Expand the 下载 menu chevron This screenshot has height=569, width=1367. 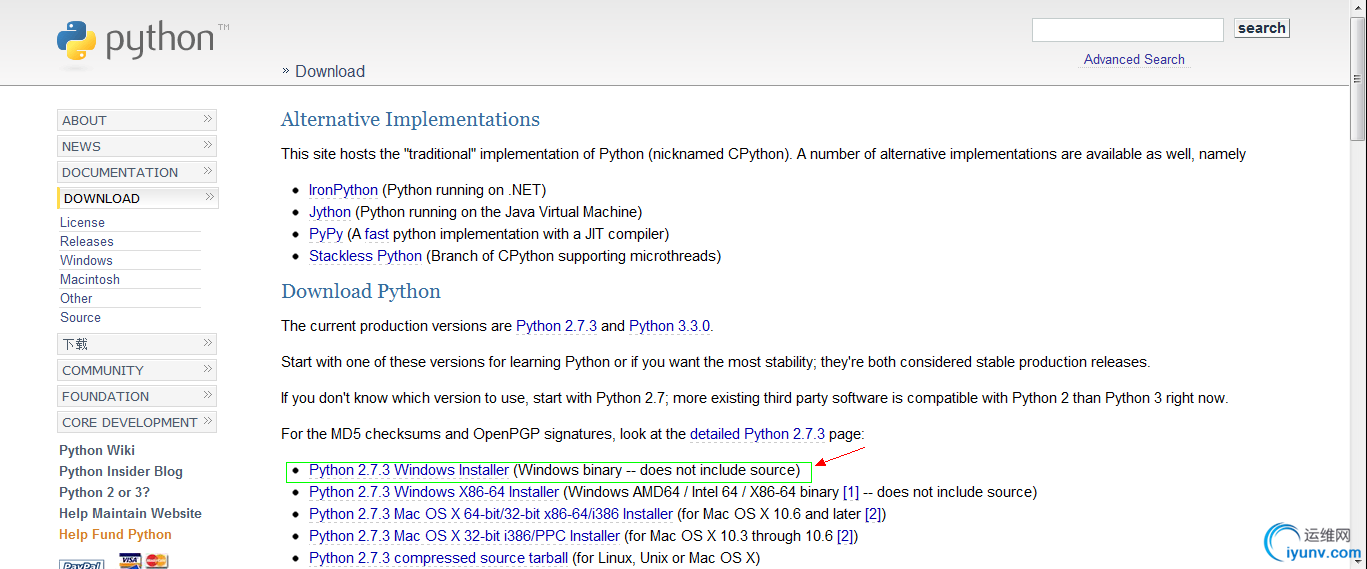click(x=207, y=343)
